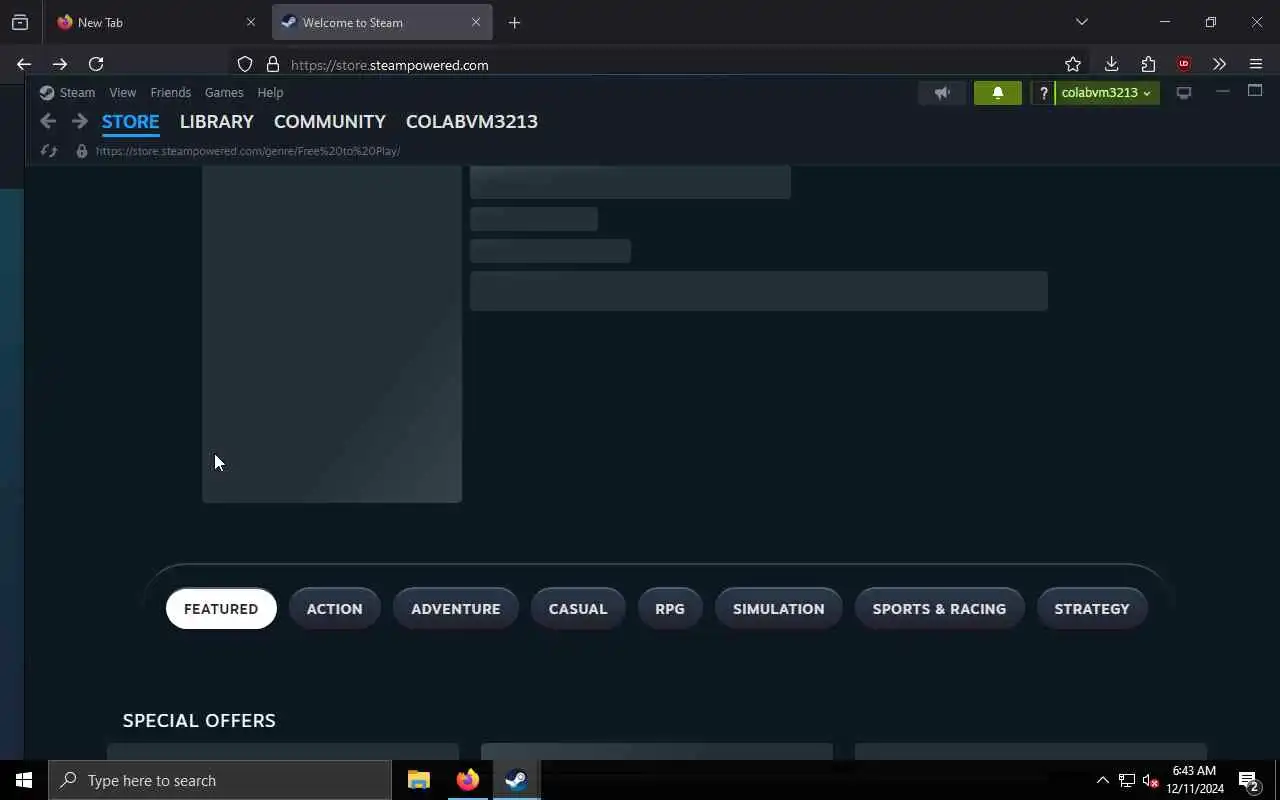This screenshot has height=800, width=1280.
Task: Open Firefox recent browsing view icon
Action: (x=20, y=22)
